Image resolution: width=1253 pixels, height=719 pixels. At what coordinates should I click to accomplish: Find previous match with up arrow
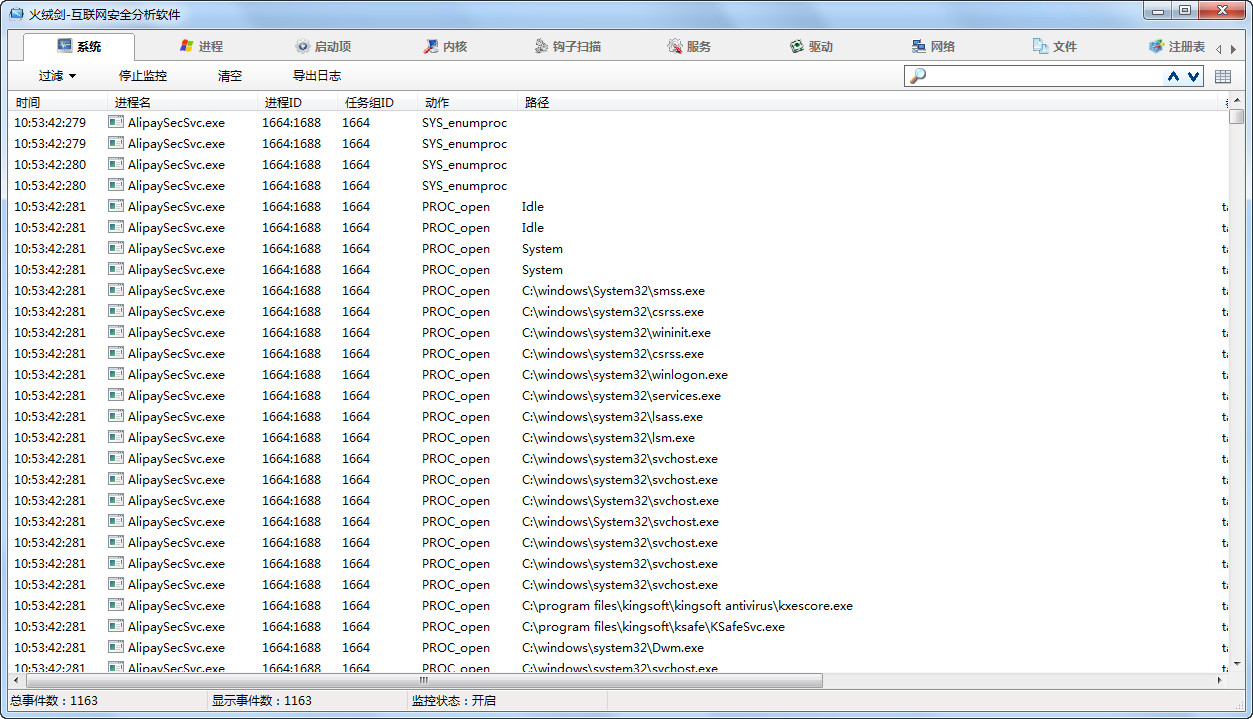pos(1174,77)
